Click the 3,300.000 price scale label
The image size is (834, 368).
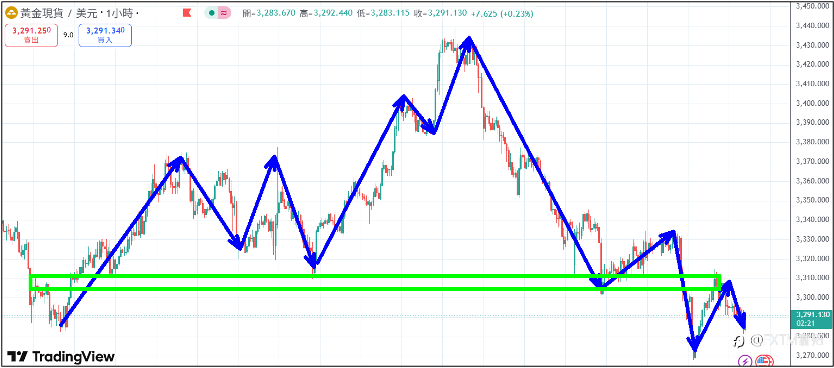pos(812,298)
